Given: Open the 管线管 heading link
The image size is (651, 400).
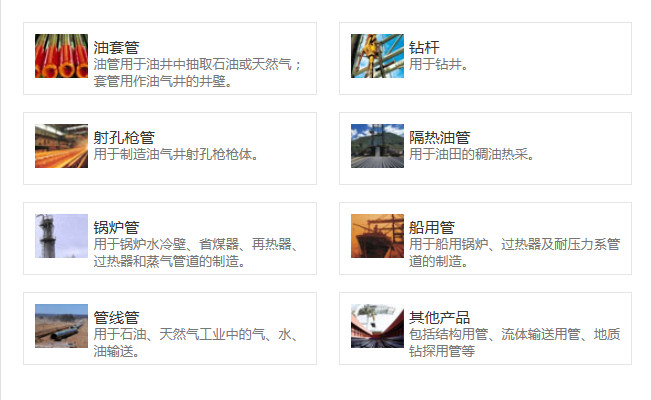Looking at the screenshot, I should 116,317.
